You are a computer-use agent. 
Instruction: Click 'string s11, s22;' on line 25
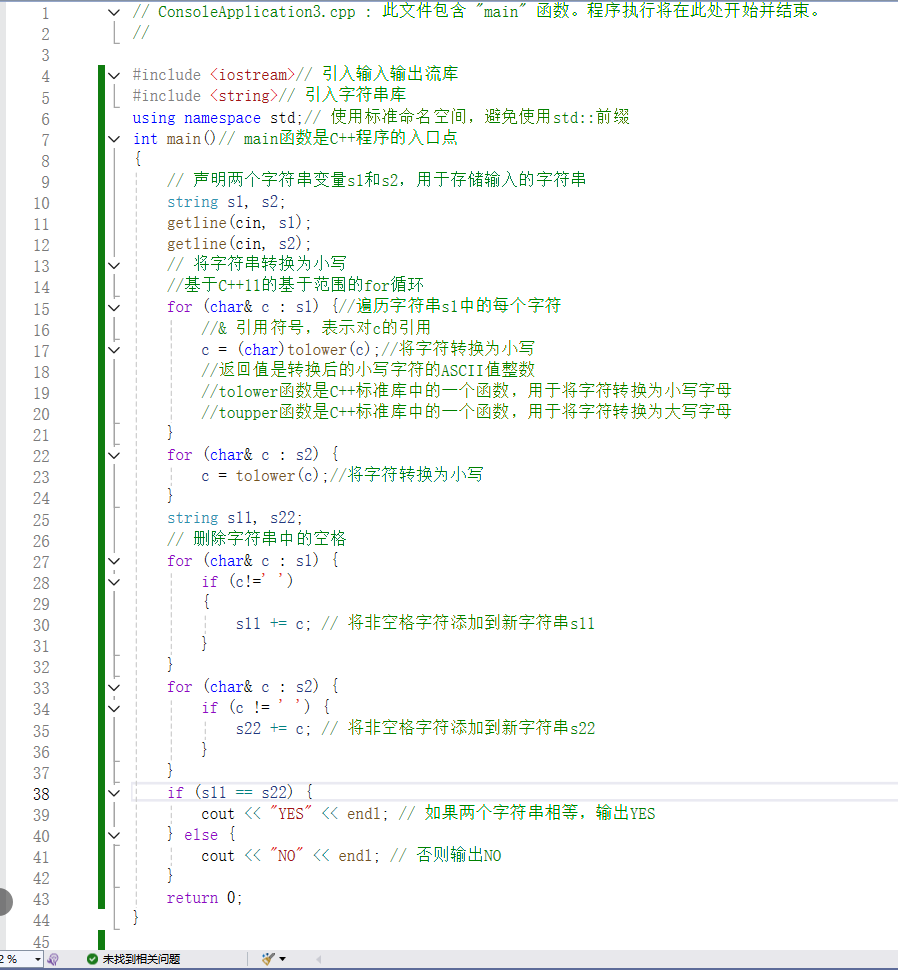click(234, 518)
